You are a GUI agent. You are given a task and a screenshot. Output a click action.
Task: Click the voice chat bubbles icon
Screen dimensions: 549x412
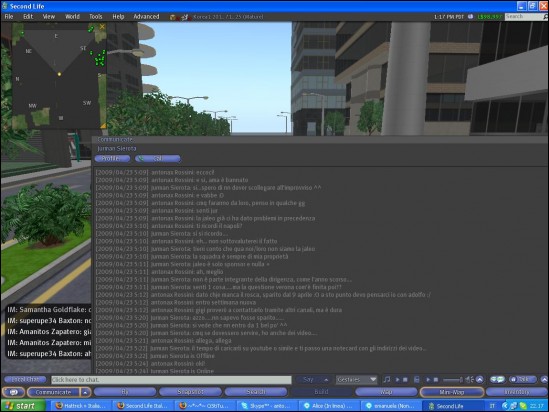pos(497,379)
